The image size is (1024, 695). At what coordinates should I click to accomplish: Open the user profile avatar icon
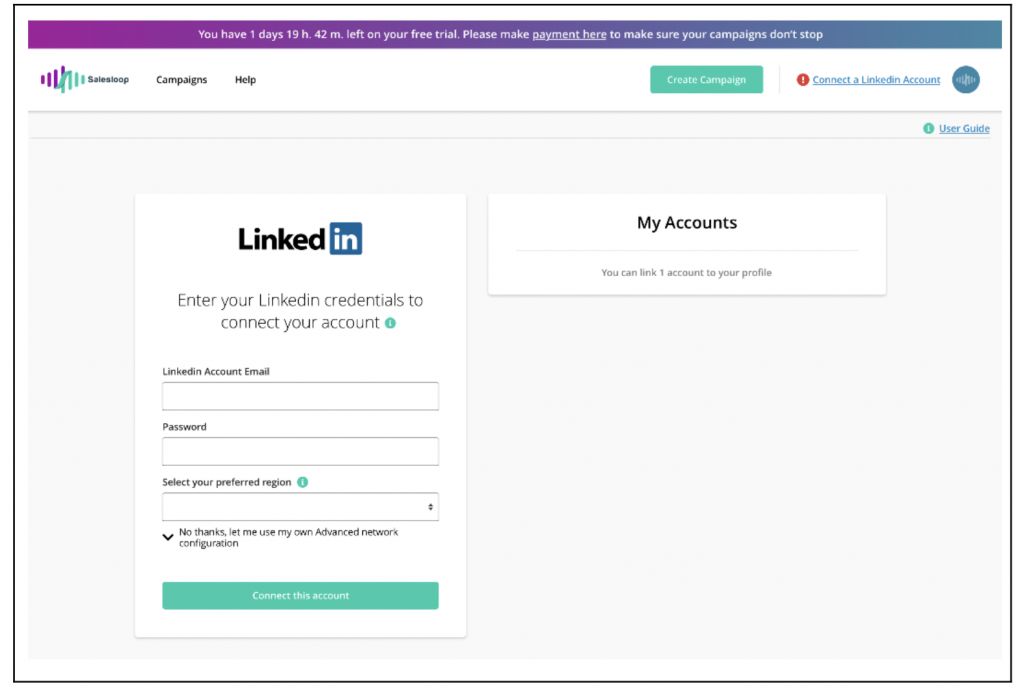point(965,79)
